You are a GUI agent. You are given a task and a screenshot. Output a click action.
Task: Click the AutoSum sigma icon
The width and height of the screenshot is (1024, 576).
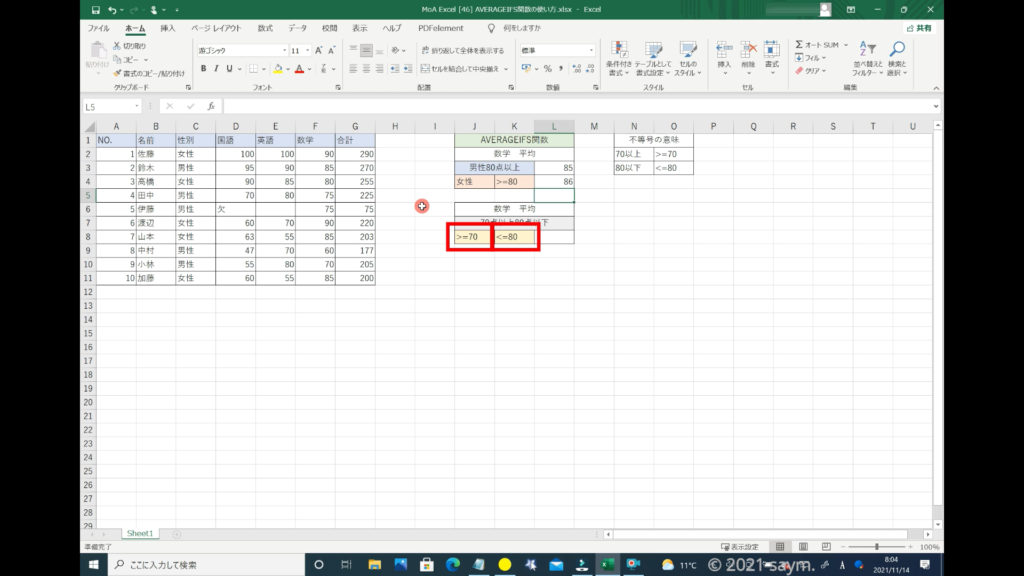[x=800, y=45]
